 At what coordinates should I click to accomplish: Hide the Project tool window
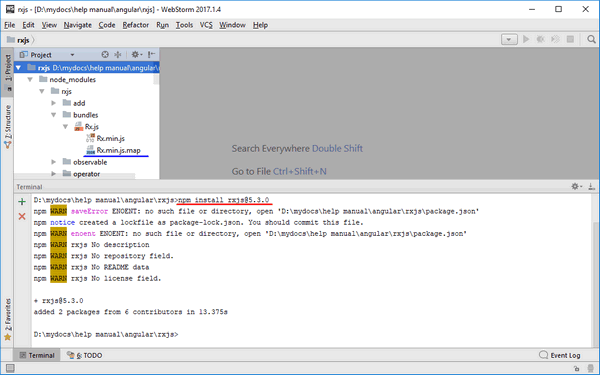click(152, 55)
